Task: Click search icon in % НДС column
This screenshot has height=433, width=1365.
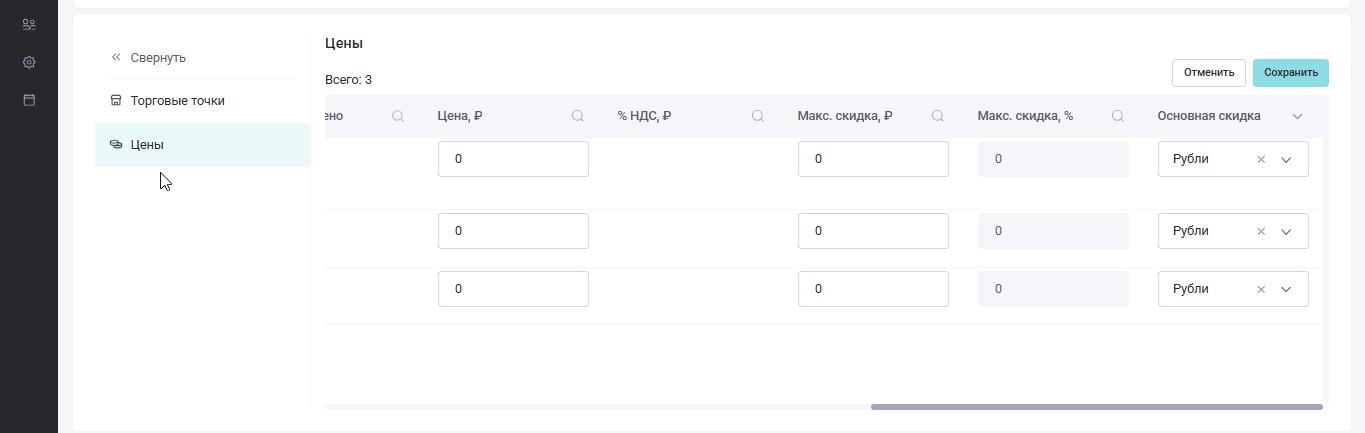Action: (758, 116)
